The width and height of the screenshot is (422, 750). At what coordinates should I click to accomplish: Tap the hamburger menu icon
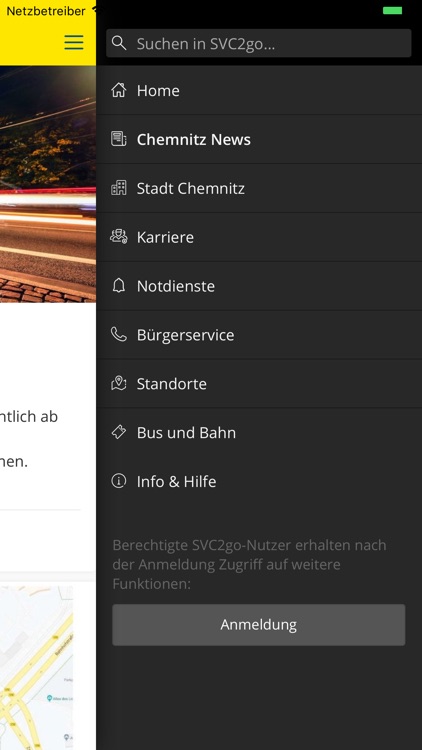point(74,42)
